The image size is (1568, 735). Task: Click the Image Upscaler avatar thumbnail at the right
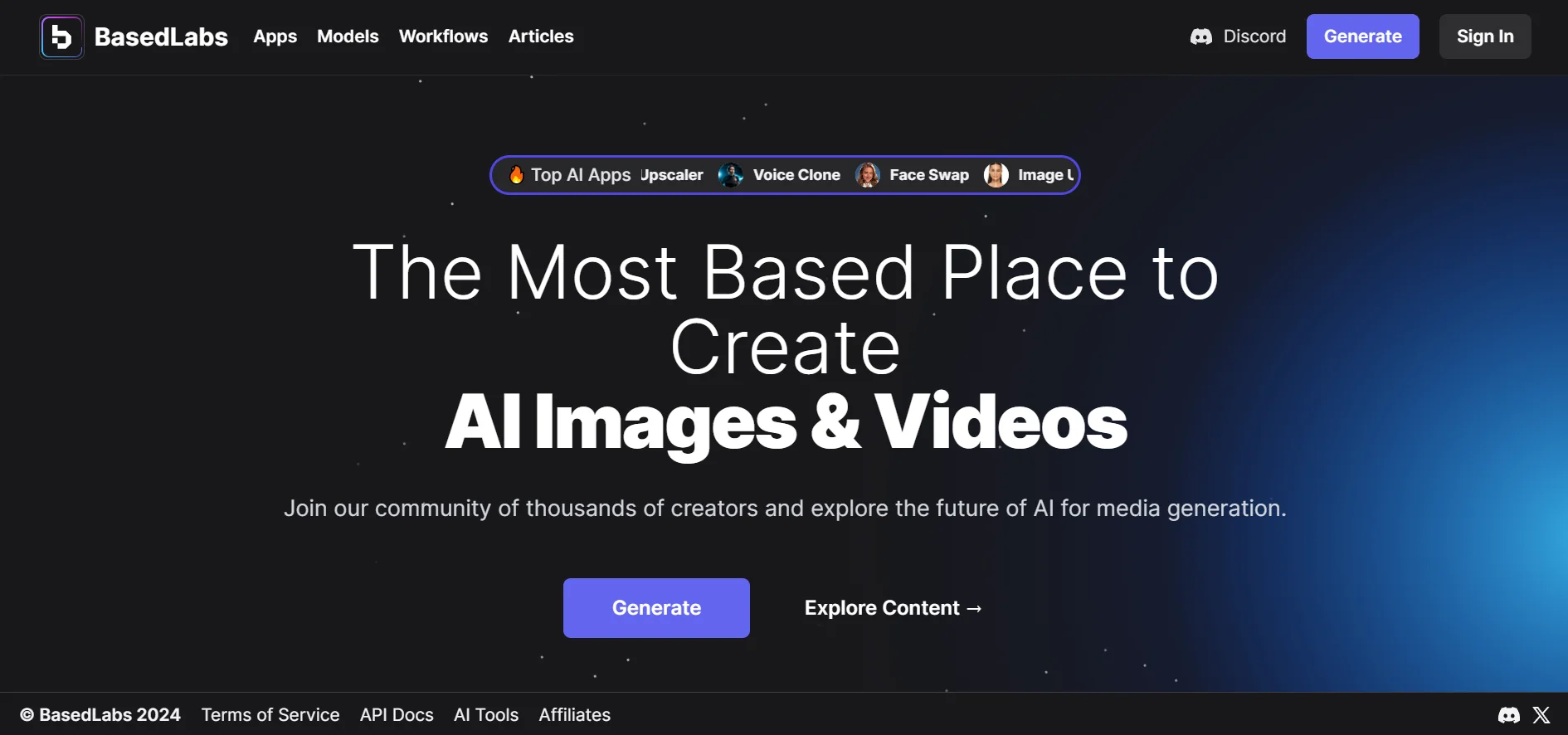click(x=996, y=175)
